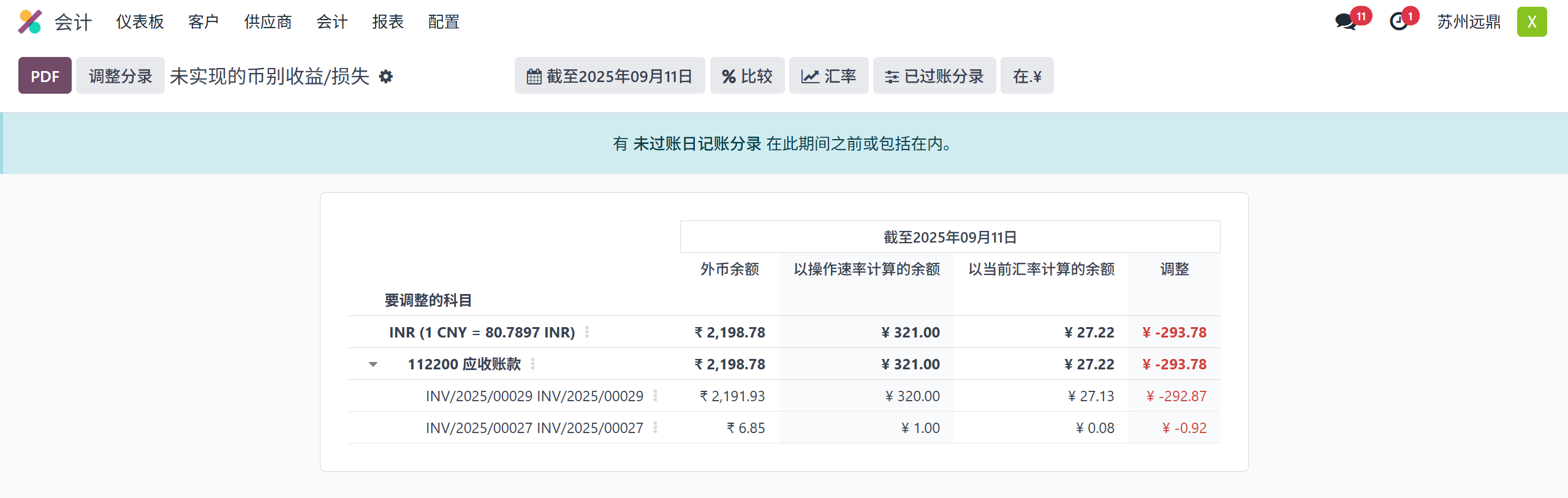Click the 以当前汇率计算的余额 column header
1568x498 pixels.
(1041, 269)
